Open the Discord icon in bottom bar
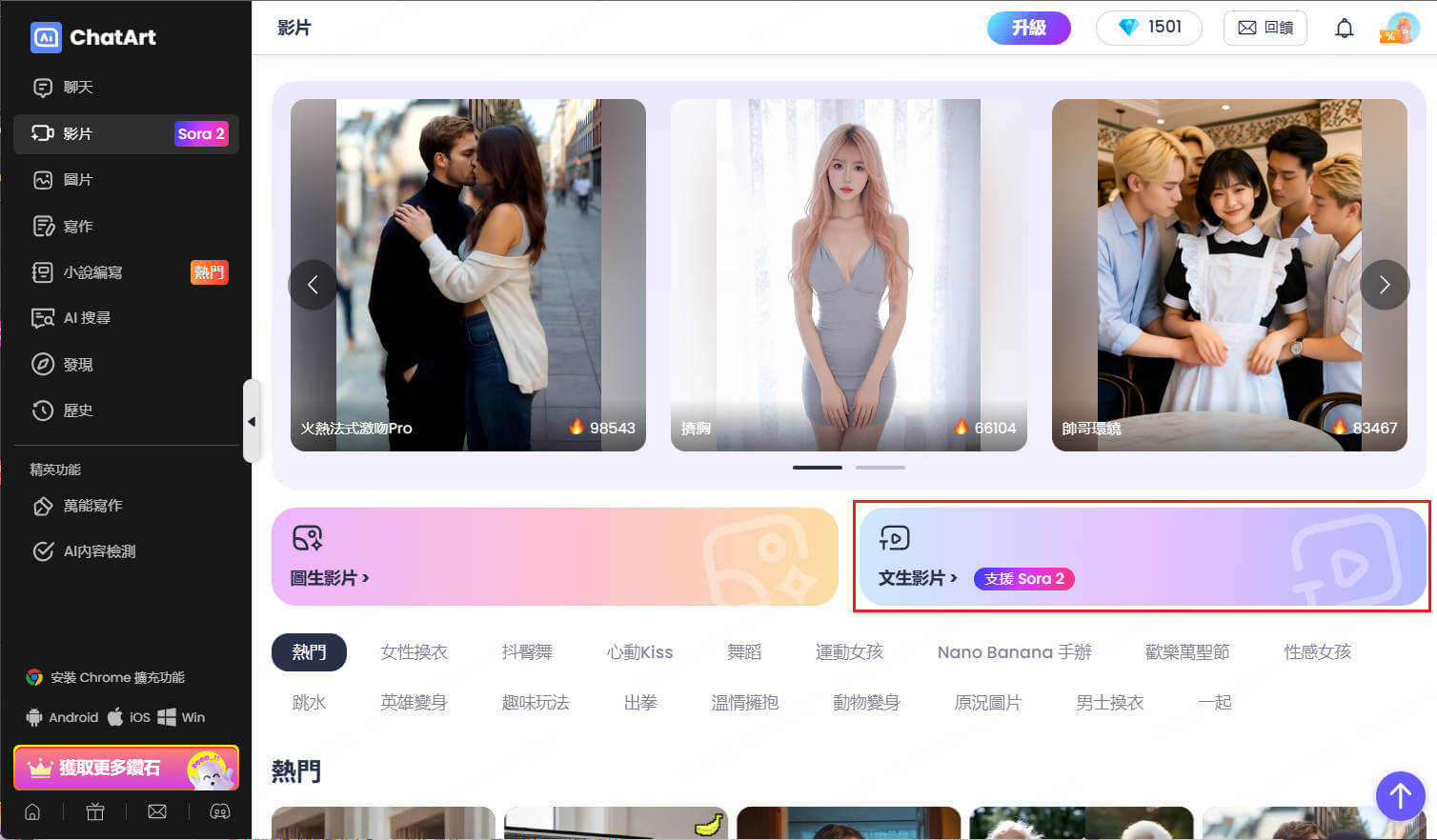 click(220, 812)
